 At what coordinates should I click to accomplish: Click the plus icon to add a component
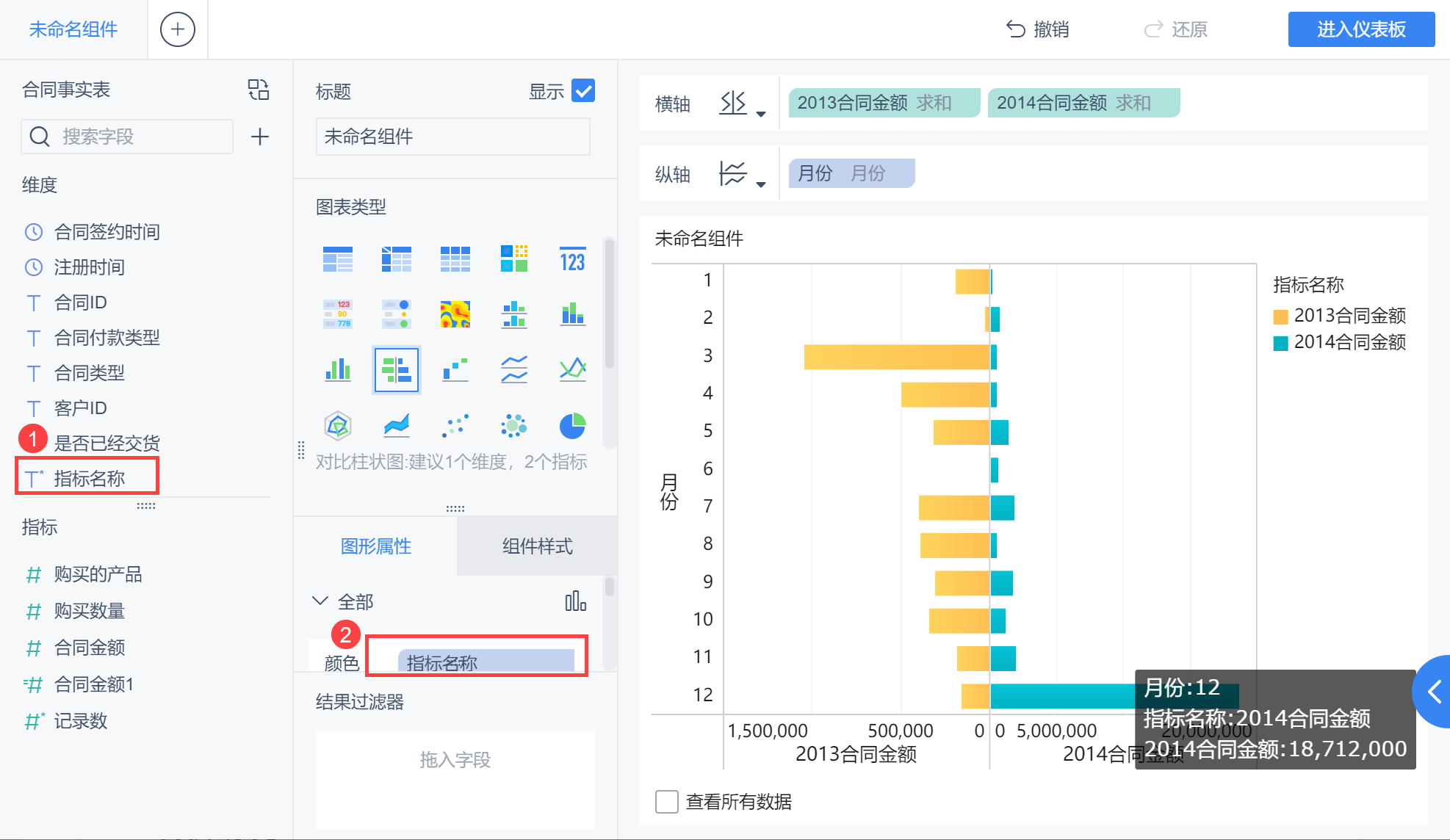(177, 29)
